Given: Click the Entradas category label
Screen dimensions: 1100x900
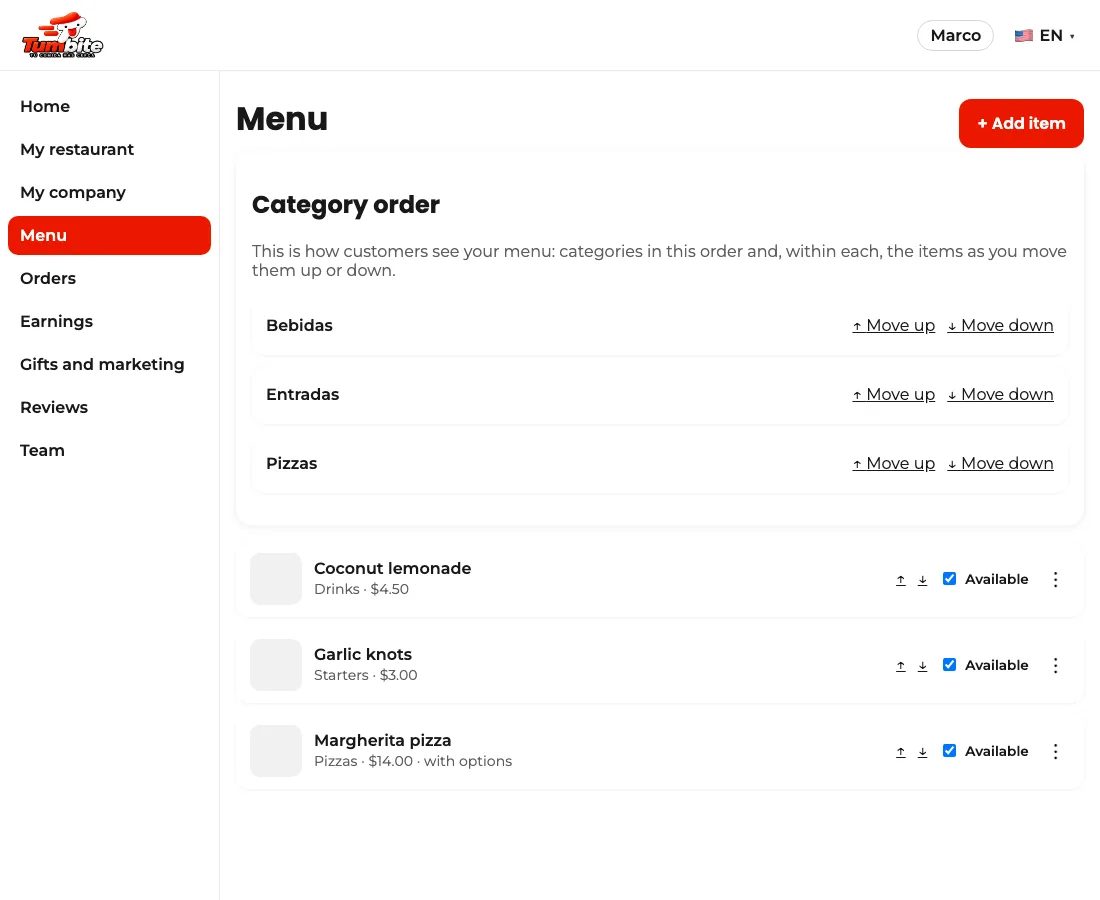Looking at the screenshot, I should 302,394.
